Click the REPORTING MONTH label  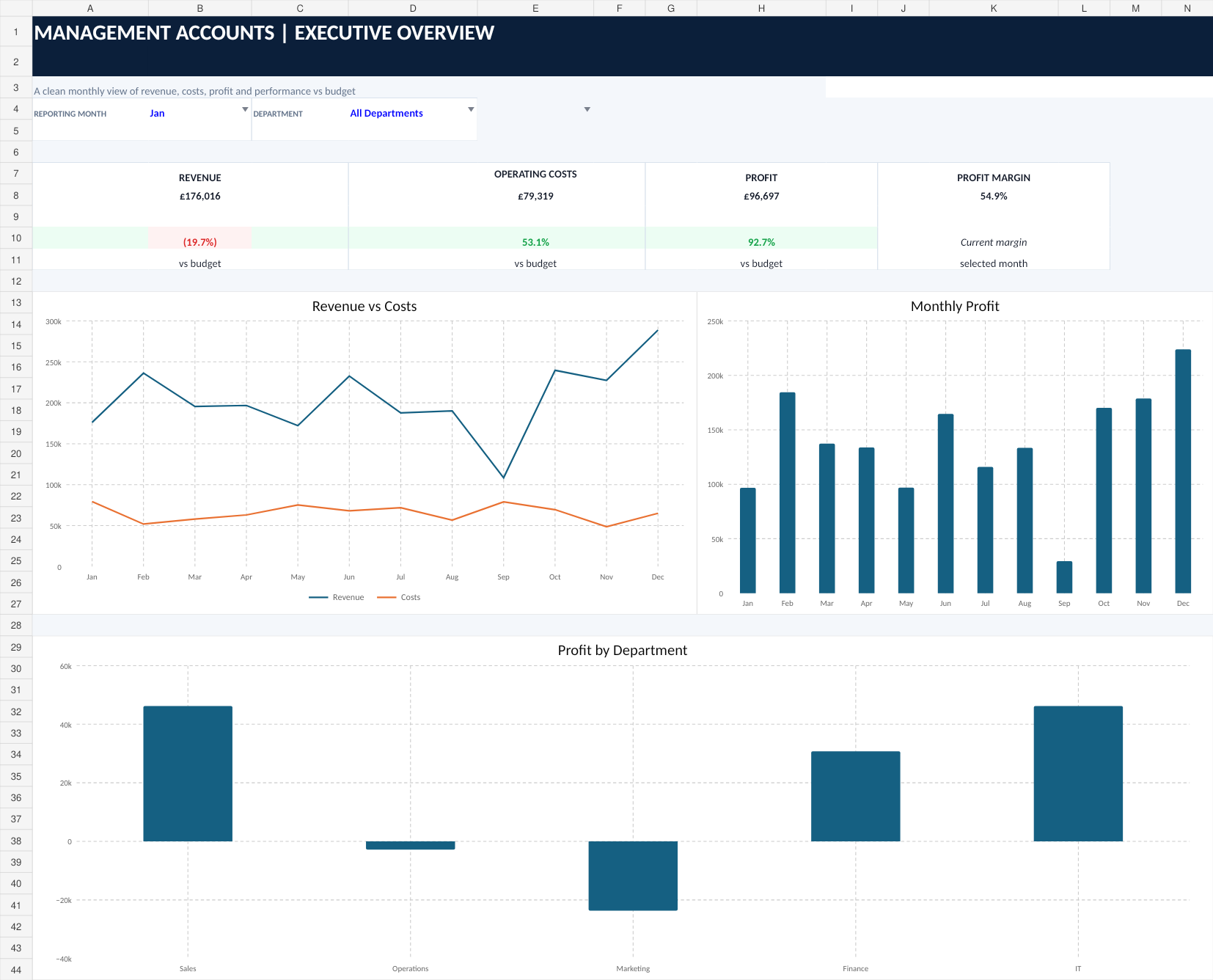[x=70, y=114]
